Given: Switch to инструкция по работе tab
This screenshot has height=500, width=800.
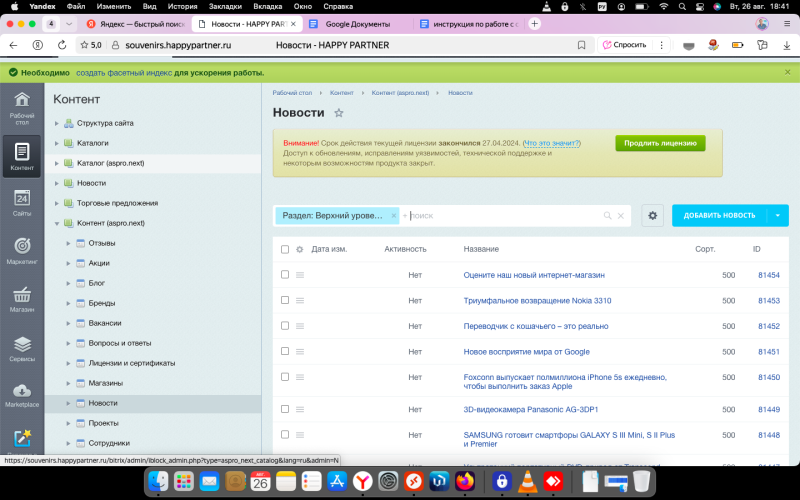Looking at the screenshot, I should [x=469, y=24].
